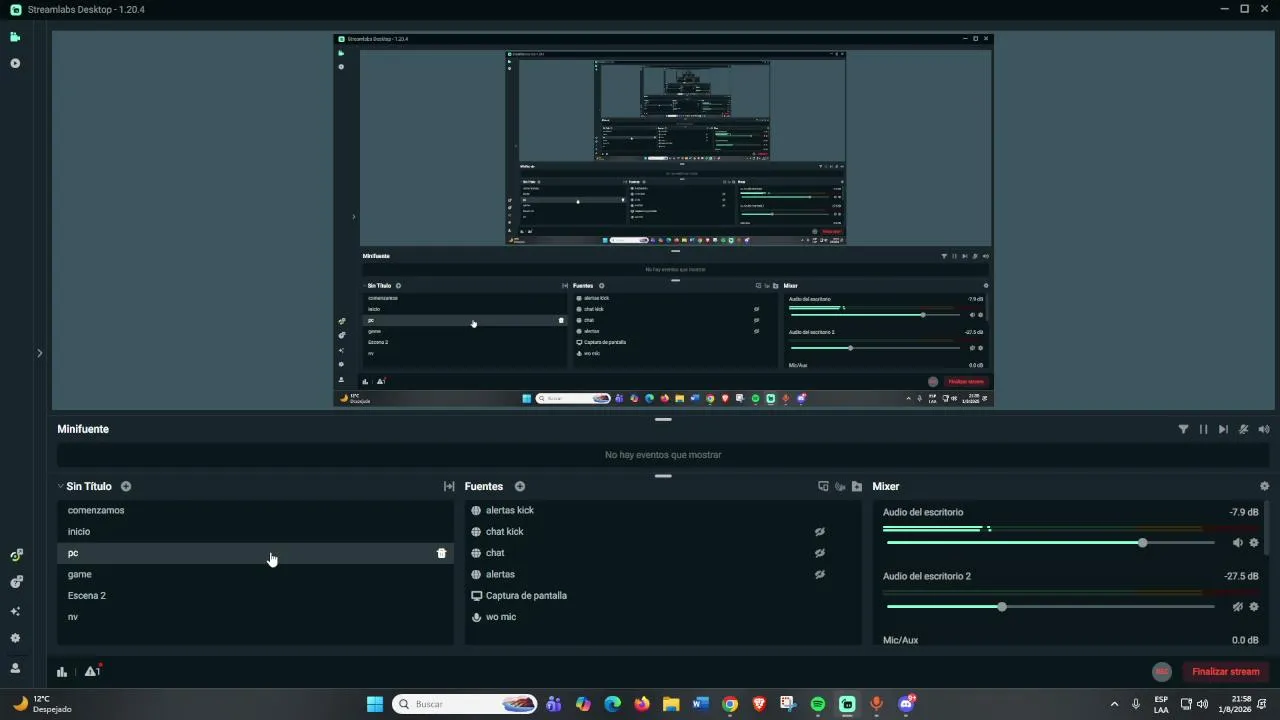The image size is (1280, 720).
Task: Open the stream stats bar chart icon
Action: 62,672
